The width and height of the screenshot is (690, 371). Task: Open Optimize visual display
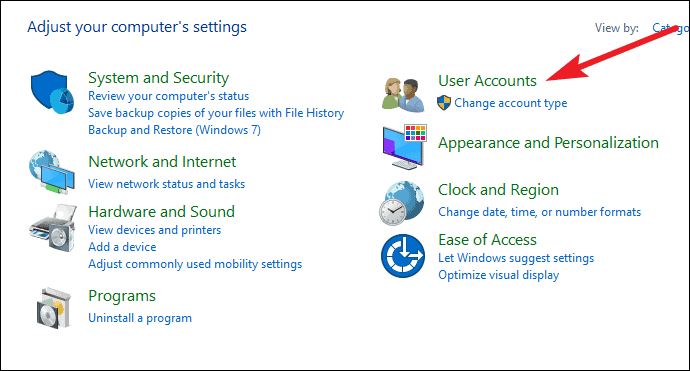tap(499, 275)
